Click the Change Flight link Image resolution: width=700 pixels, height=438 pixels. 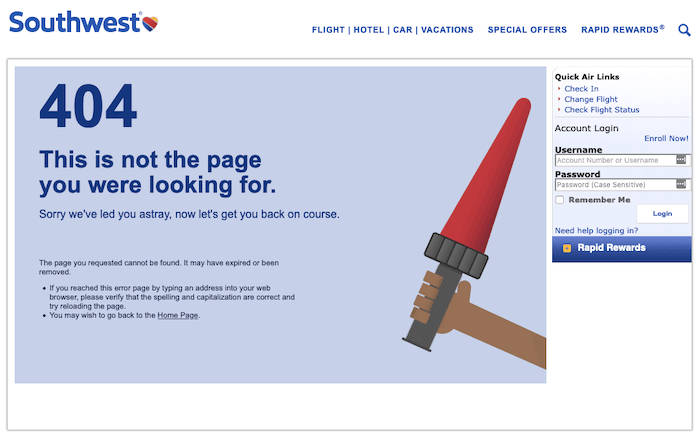tap(591, 99)
